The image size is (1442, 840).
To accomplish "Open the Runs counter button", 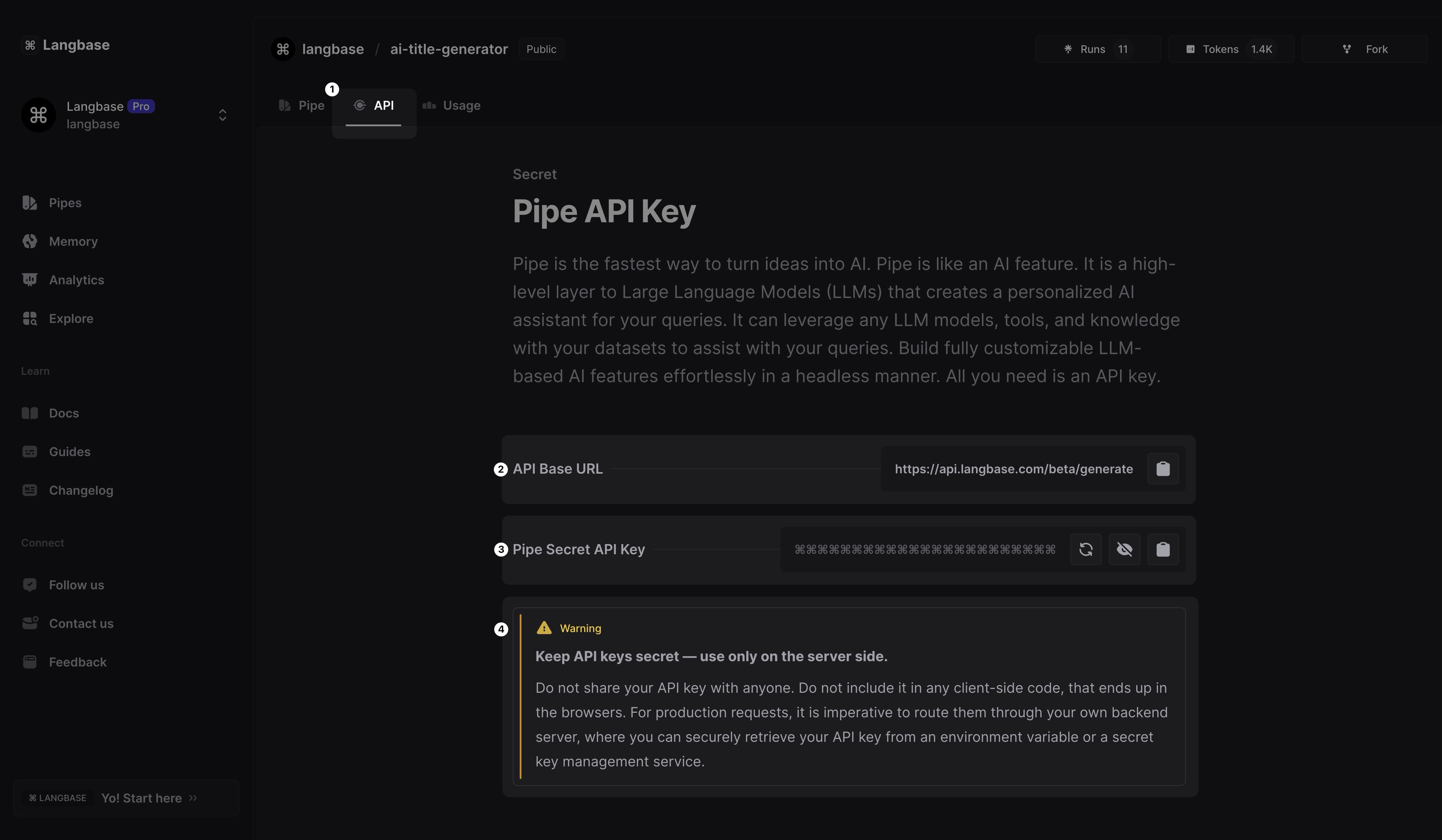I will click(1097, 49).
